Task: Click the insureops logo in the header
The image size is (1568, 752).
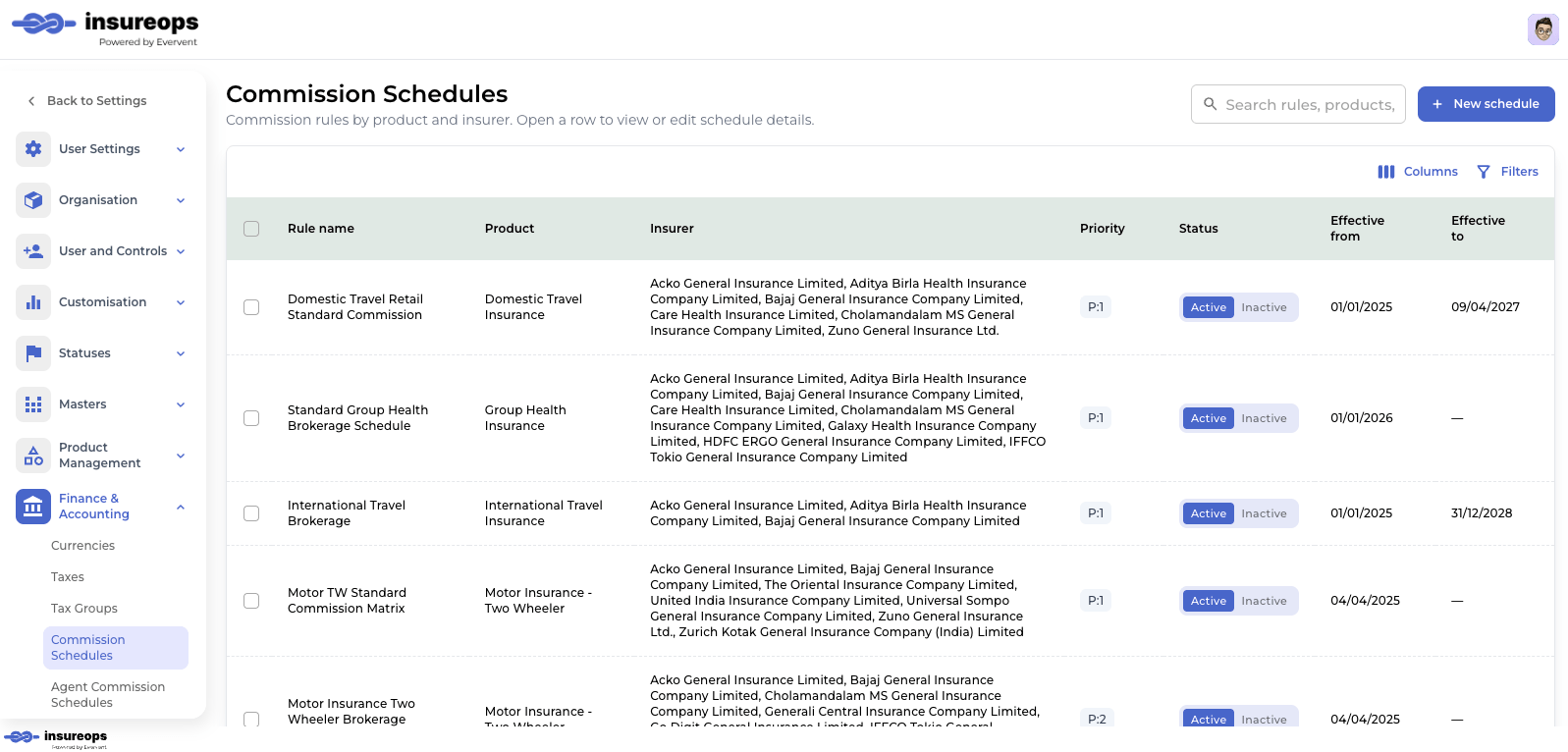Action: 105,27
